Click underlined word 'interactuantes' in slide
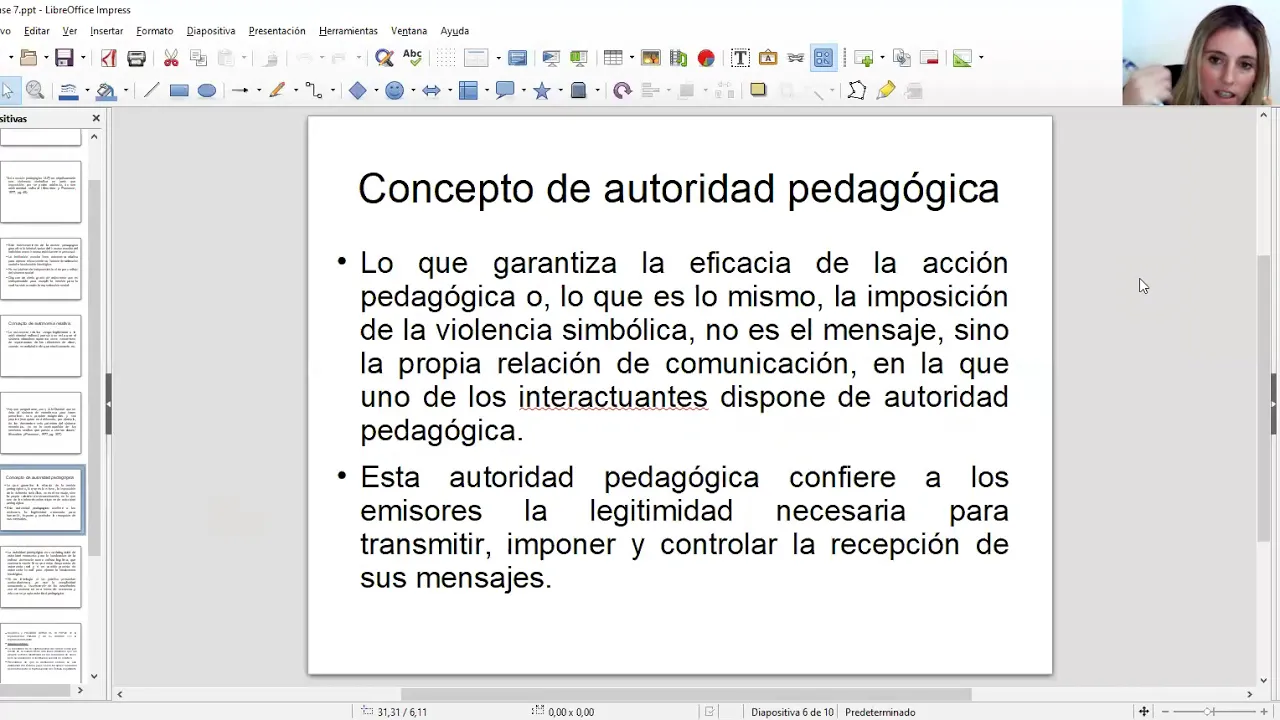Image resolution: width=1280 pixels, height=720 pixels. (613, 397)
